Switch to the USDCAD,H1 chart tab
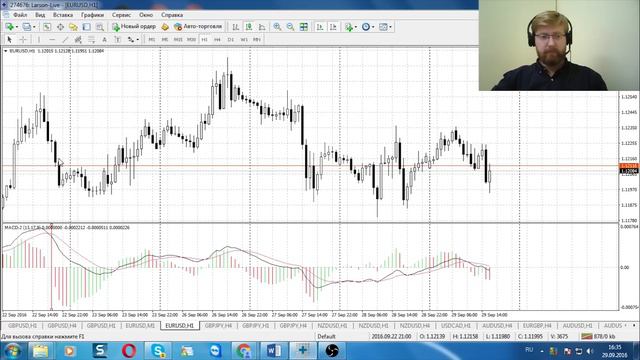640x360 pixels. tap(456, 326)
